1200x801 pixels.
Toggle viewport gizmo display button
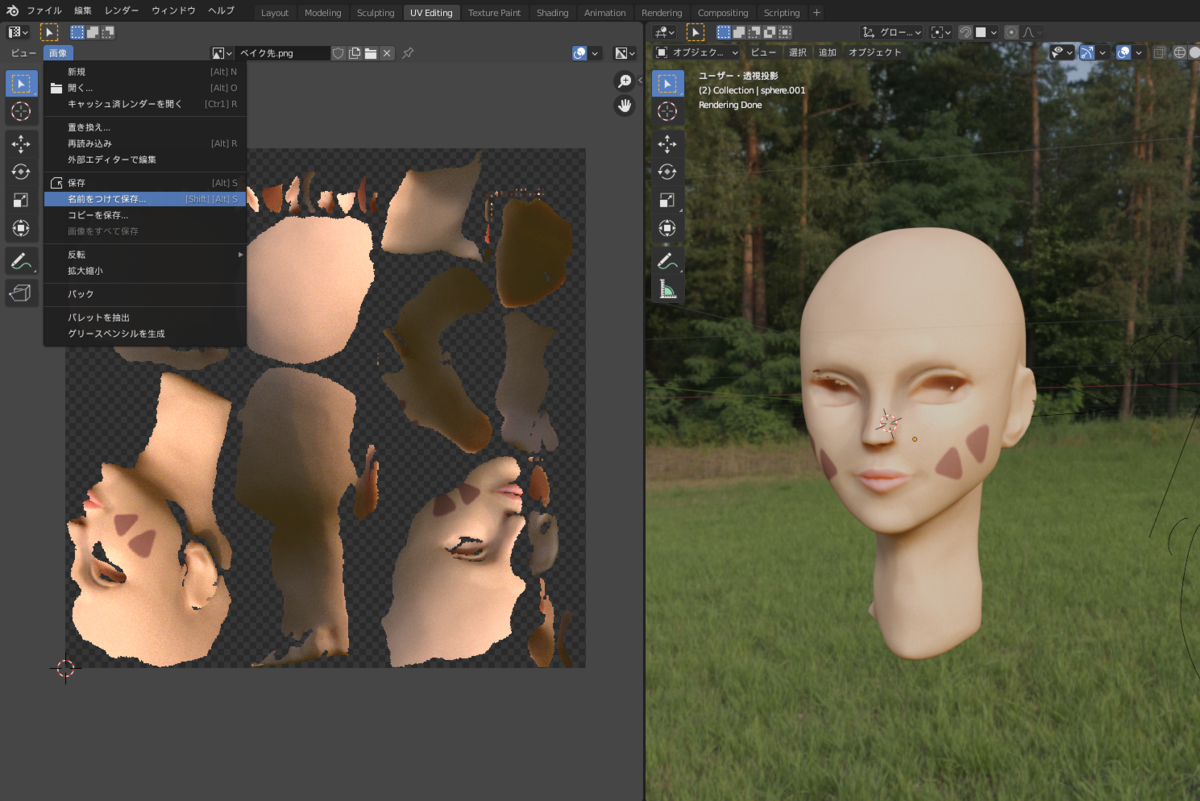(1086, 52)
